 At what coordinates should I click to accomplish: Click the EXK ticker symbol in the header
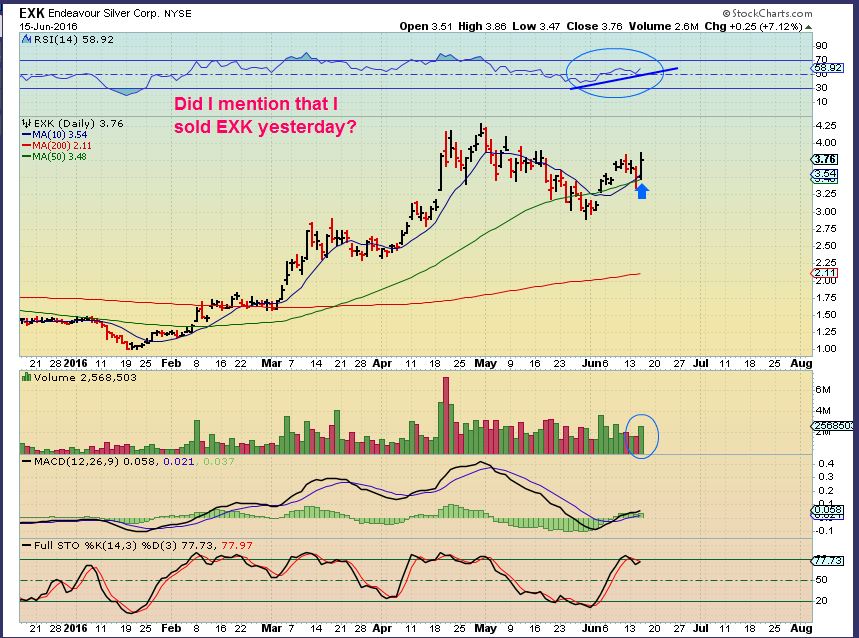point(32,13)
